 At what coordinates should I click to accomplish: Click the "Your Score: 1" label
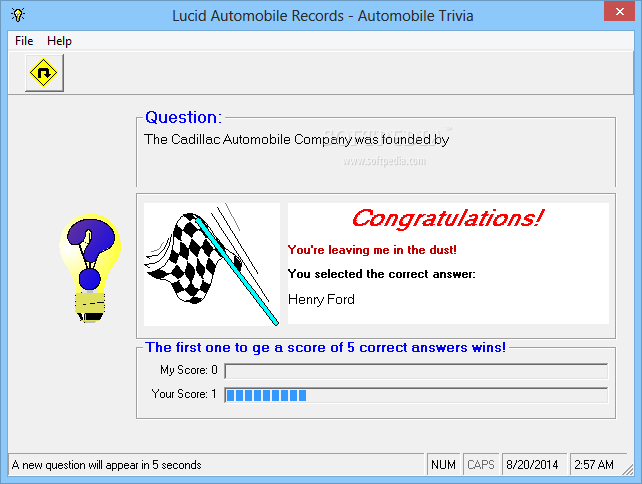coord(184,394)
